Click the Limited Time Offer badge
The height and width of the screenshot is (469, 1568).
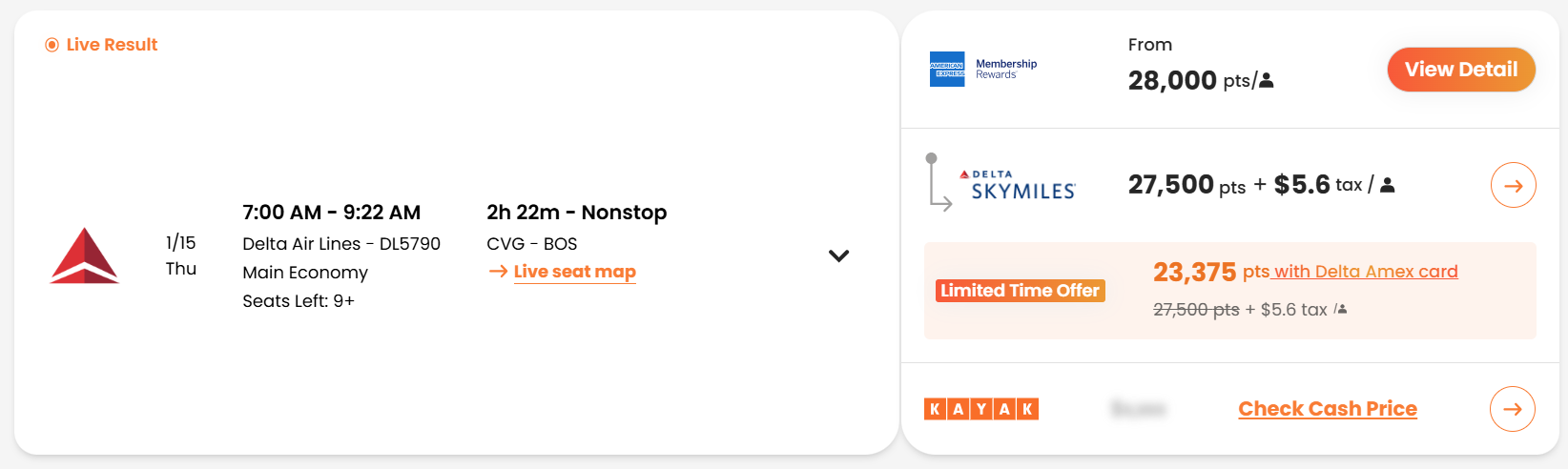(1020, 291)
